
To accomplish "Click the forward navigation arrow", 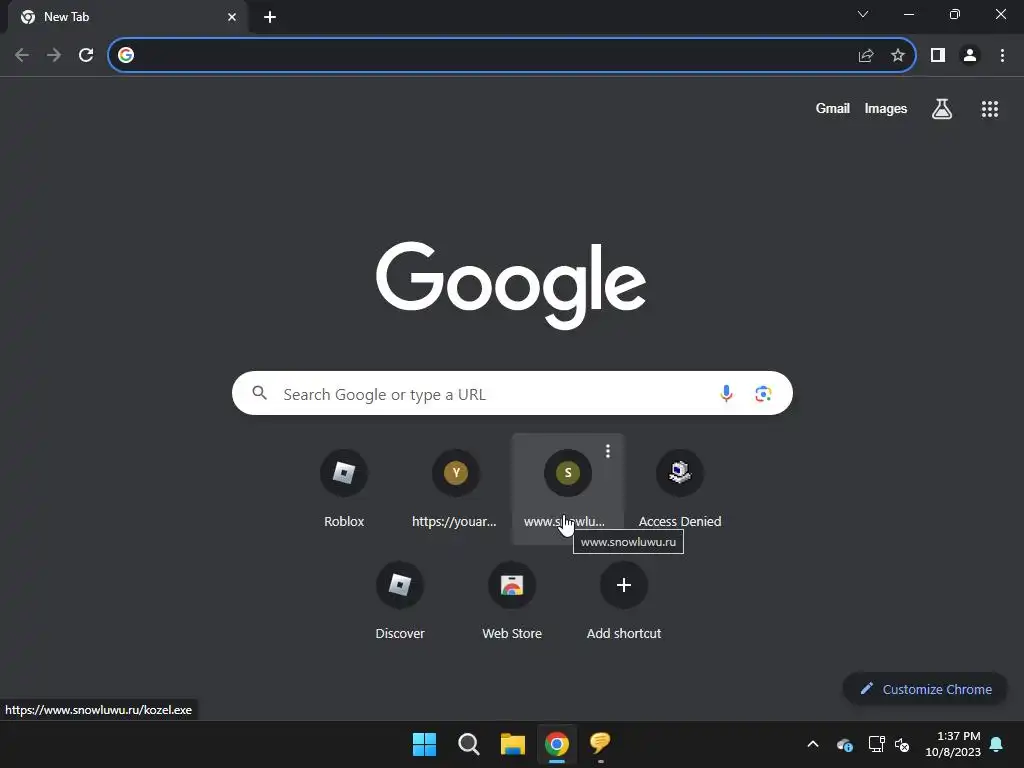I will pyautogui.click(x=54, y=56).
